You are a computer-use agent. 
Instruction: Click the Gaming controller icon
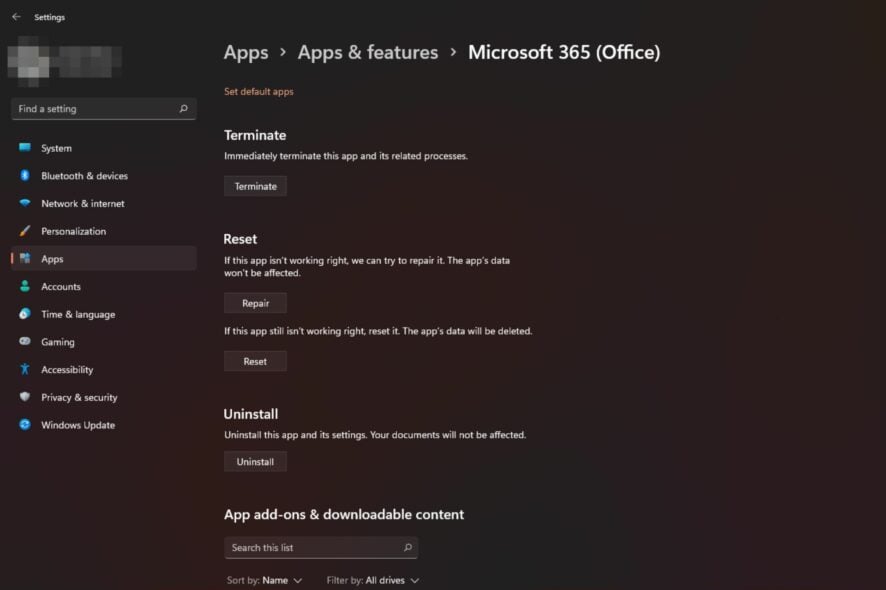coord(25,341)
